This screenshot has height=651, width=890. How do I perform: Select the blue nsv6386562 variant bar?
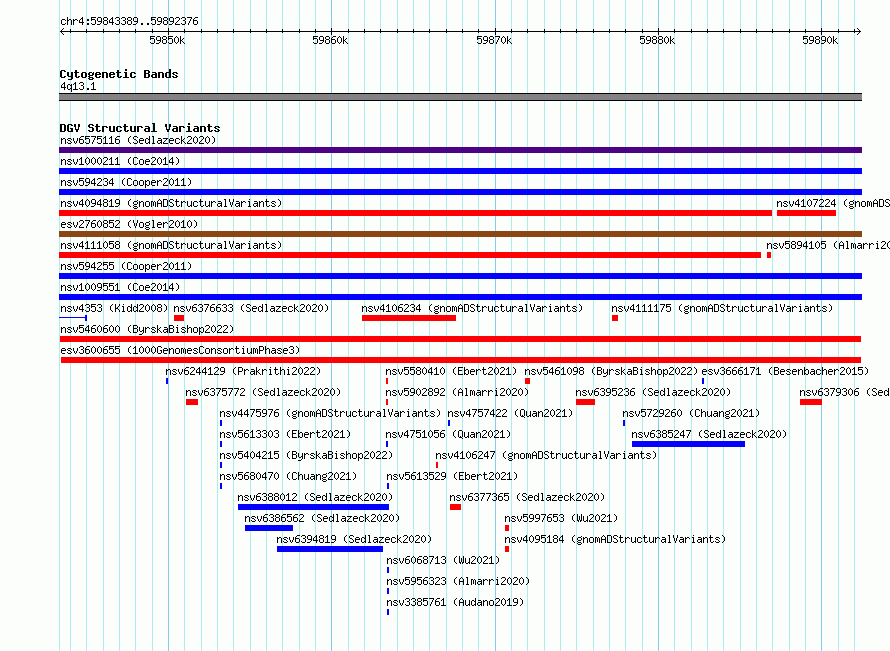point(269,528)
